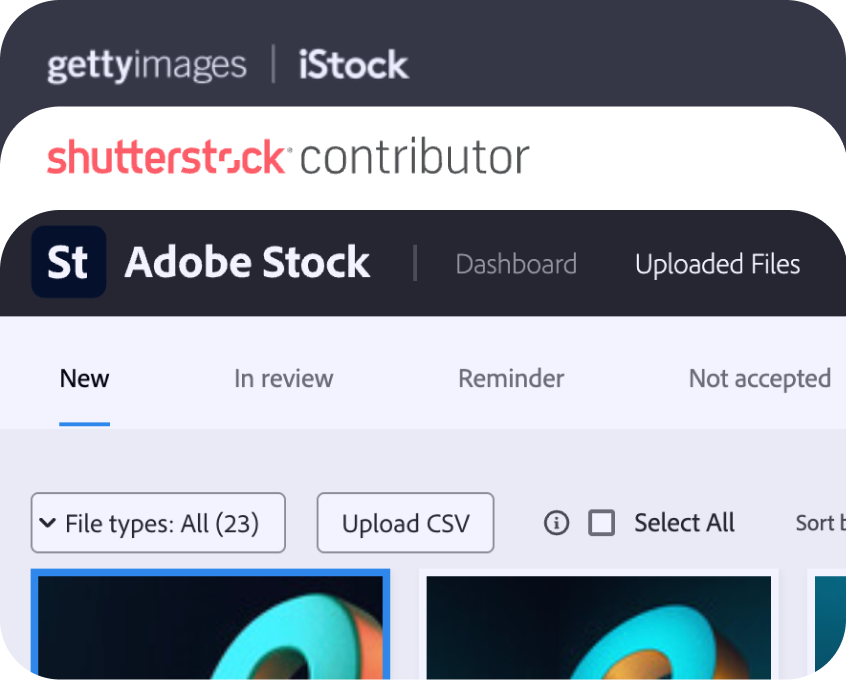The height and width of the screenshot is (680, 846).
Task: Switch to the In review tab
Action: pyautogui.click(x=284, y=378)
